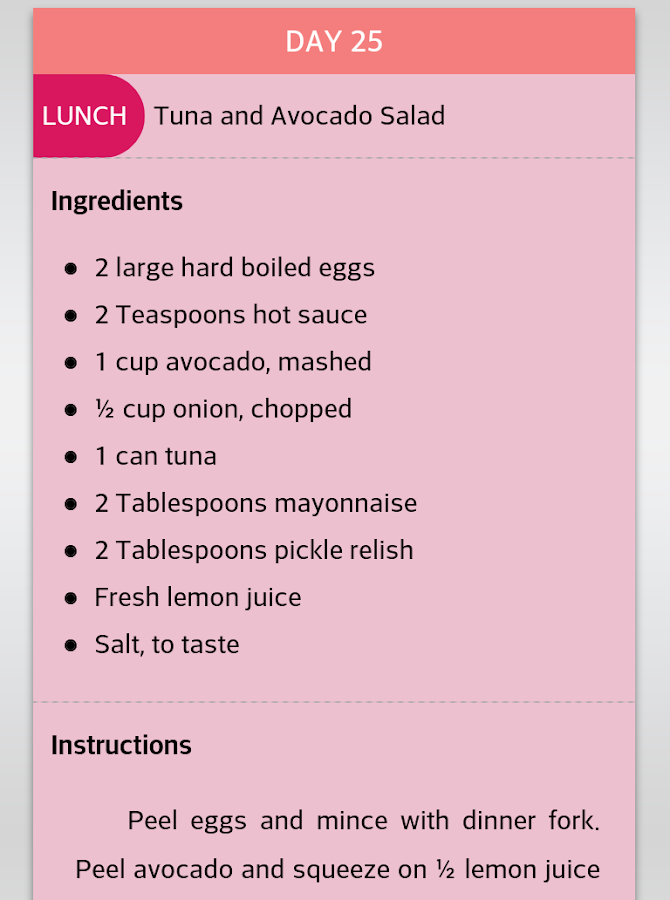Click the Instructions section heading
Viewport: 670px width, 900px height.
(121, 745)
